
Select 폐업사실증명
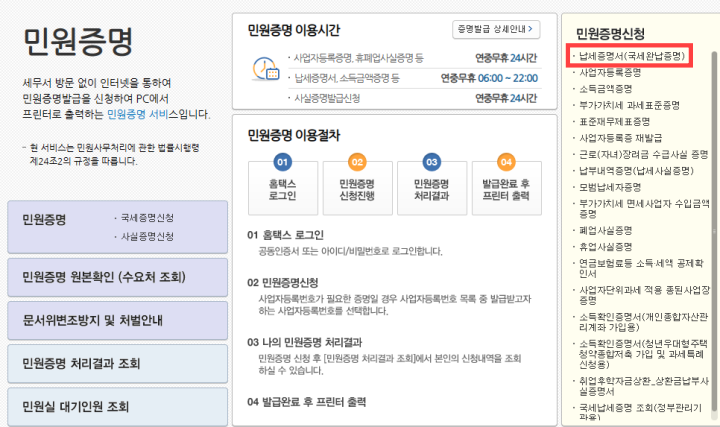[605, 230]
